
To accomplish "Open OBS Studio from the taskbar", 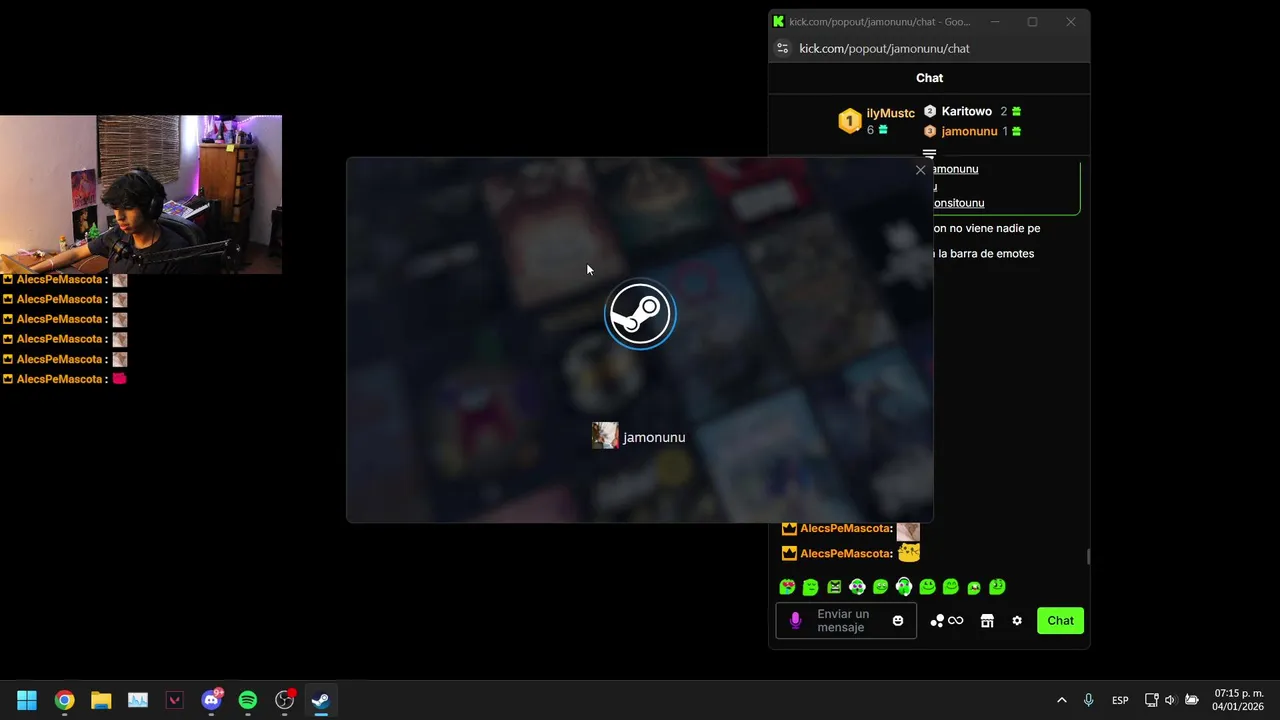I will [285, 700].
